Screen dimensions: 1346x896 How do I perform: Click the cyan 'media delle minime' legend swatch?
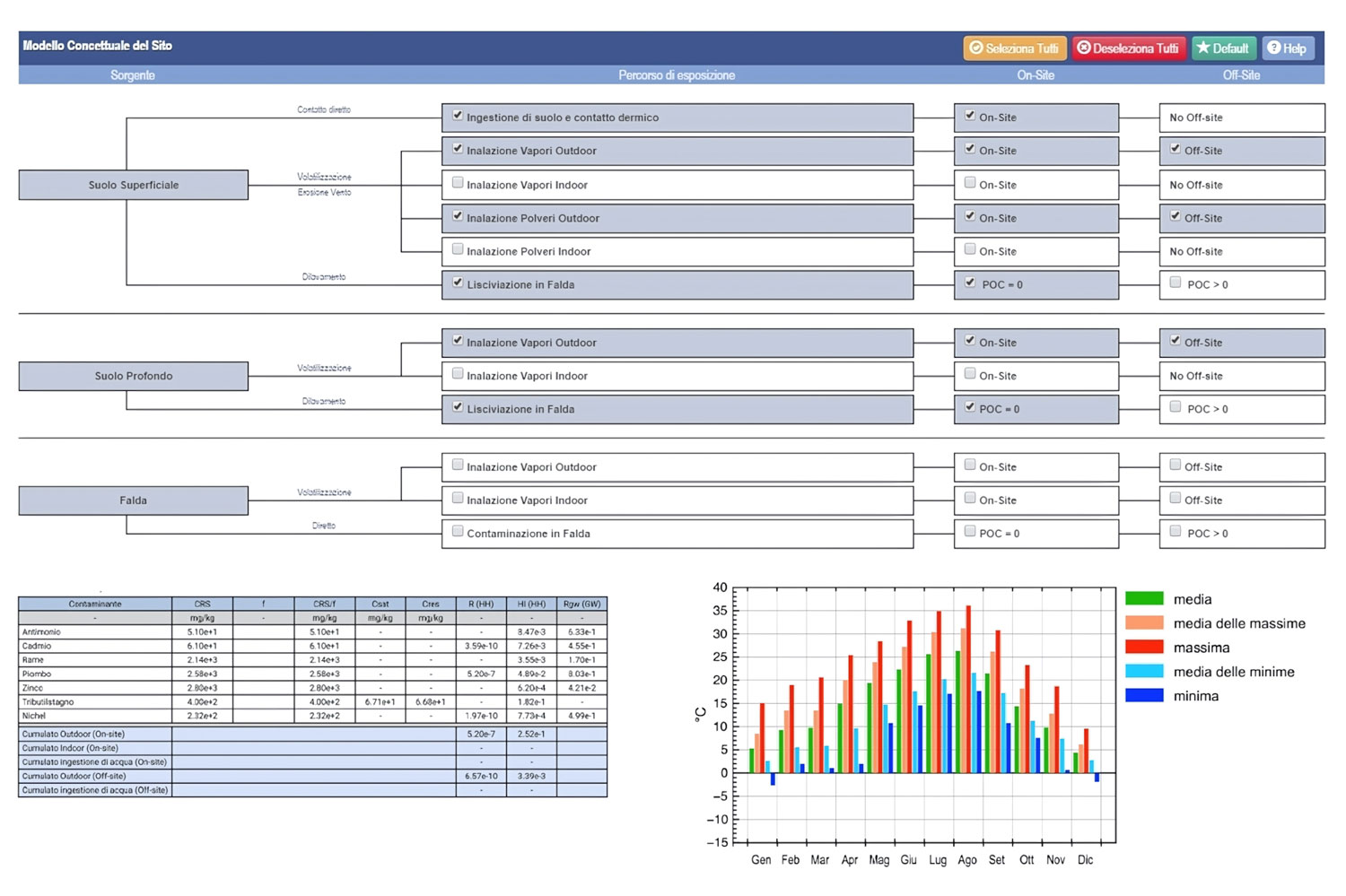pyautogui.click(x=1144, y=671)
